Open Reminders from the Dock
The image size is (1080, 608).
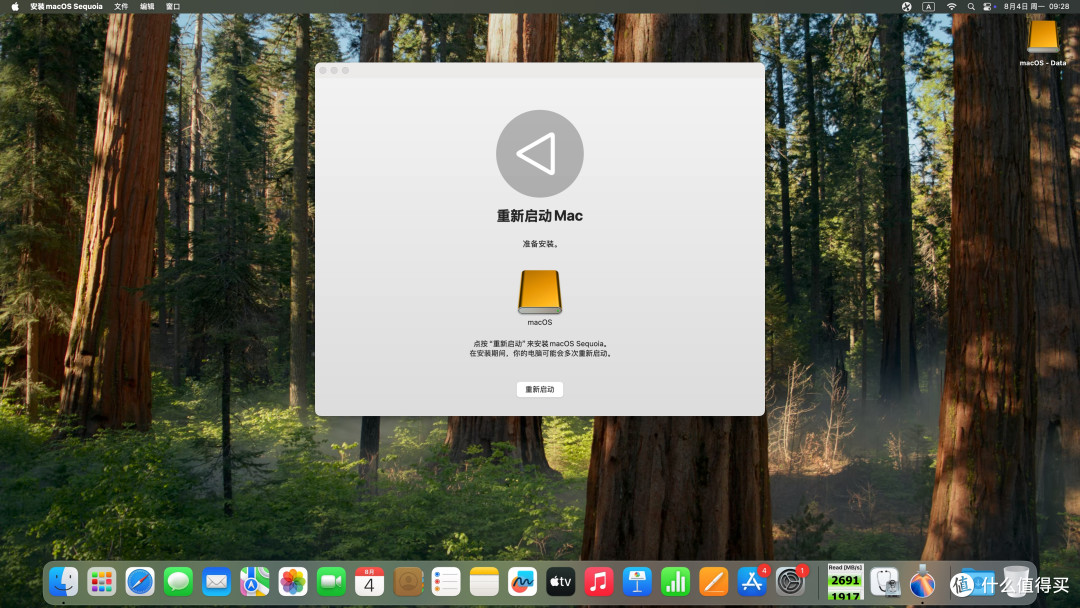446,582
